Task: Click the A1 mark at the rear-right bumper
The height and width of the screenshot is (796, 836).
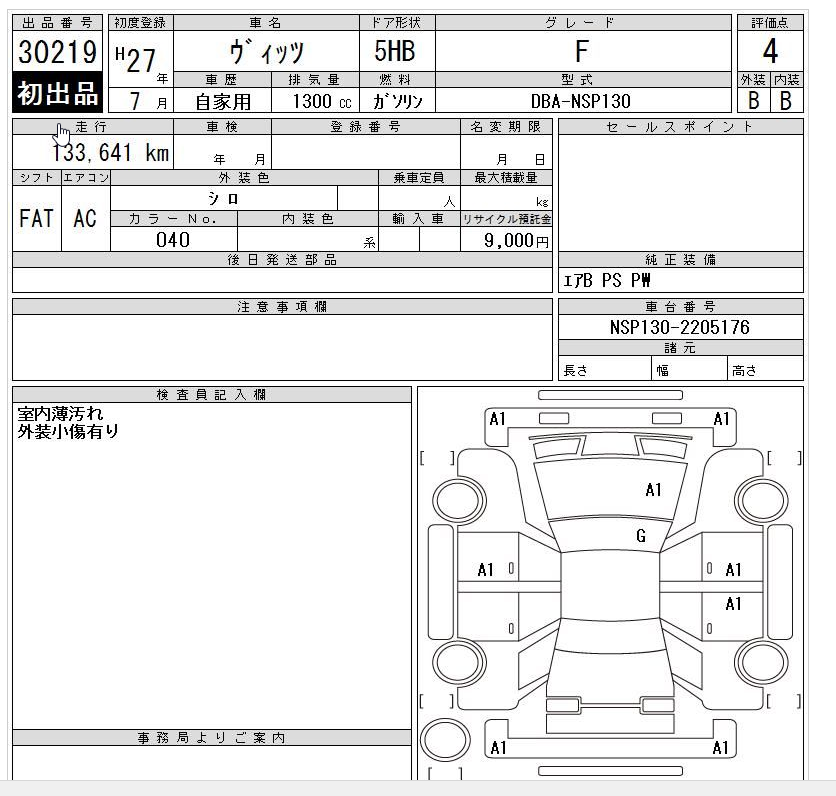Action: click(x=720, y=747)
